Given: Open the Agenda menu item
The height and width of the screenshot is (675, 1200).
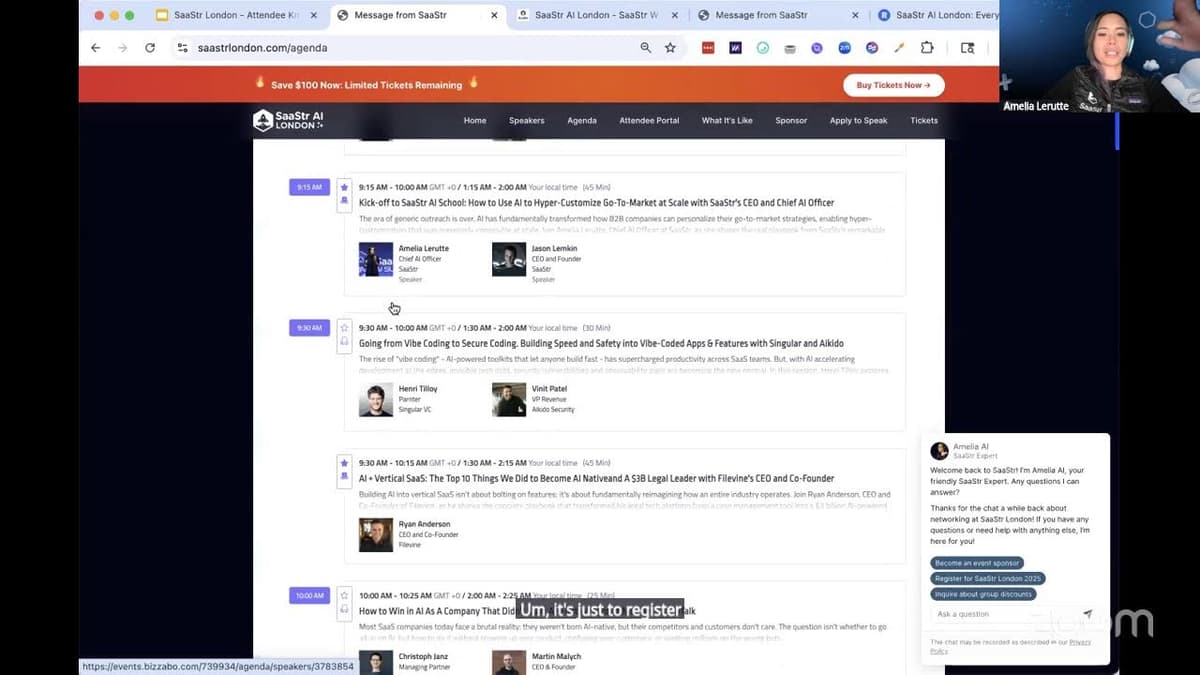Looking at the screenshot, I should 582,121.
